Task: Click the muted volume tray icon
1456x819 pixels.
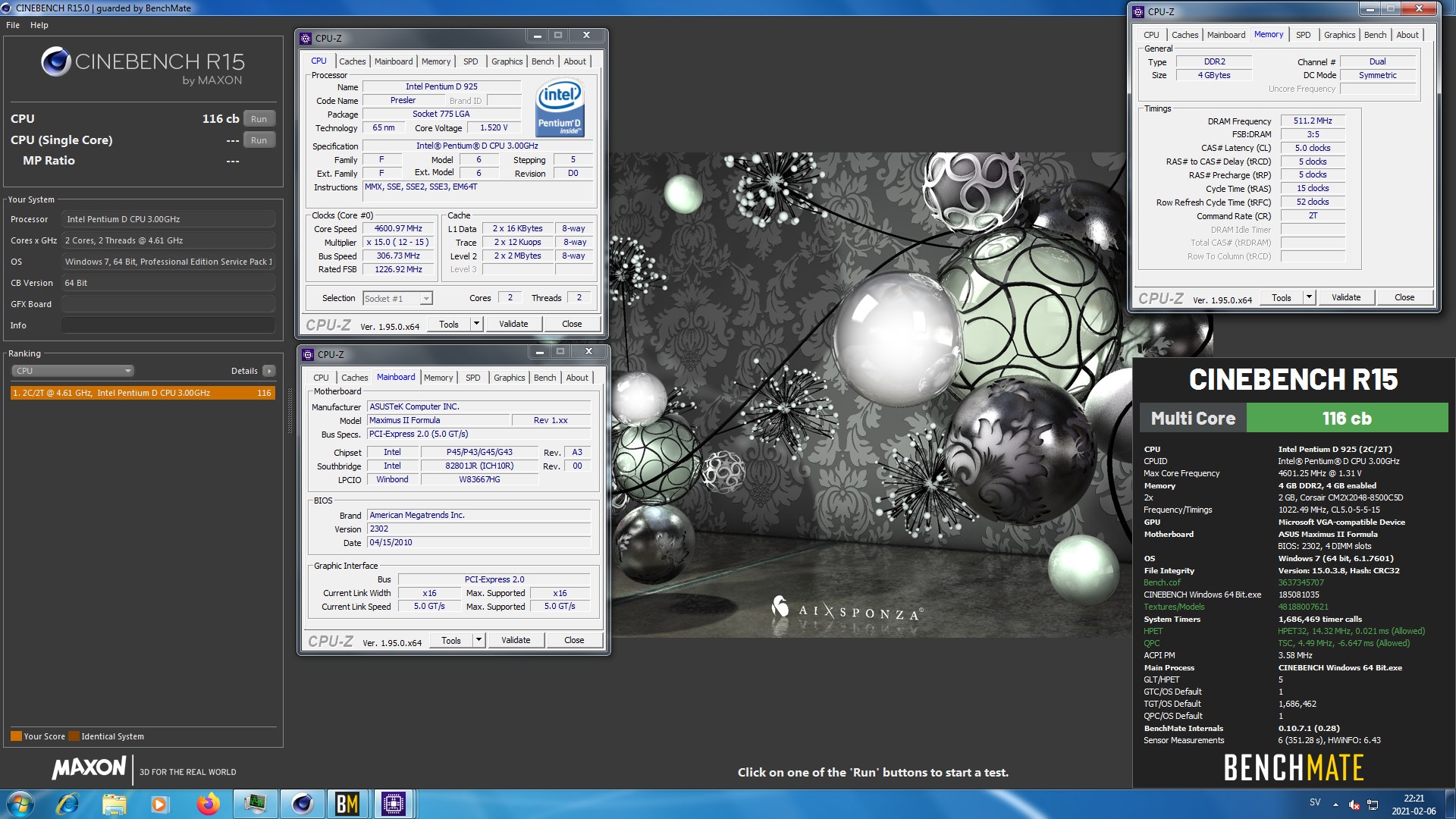Action: (1354, 805)
